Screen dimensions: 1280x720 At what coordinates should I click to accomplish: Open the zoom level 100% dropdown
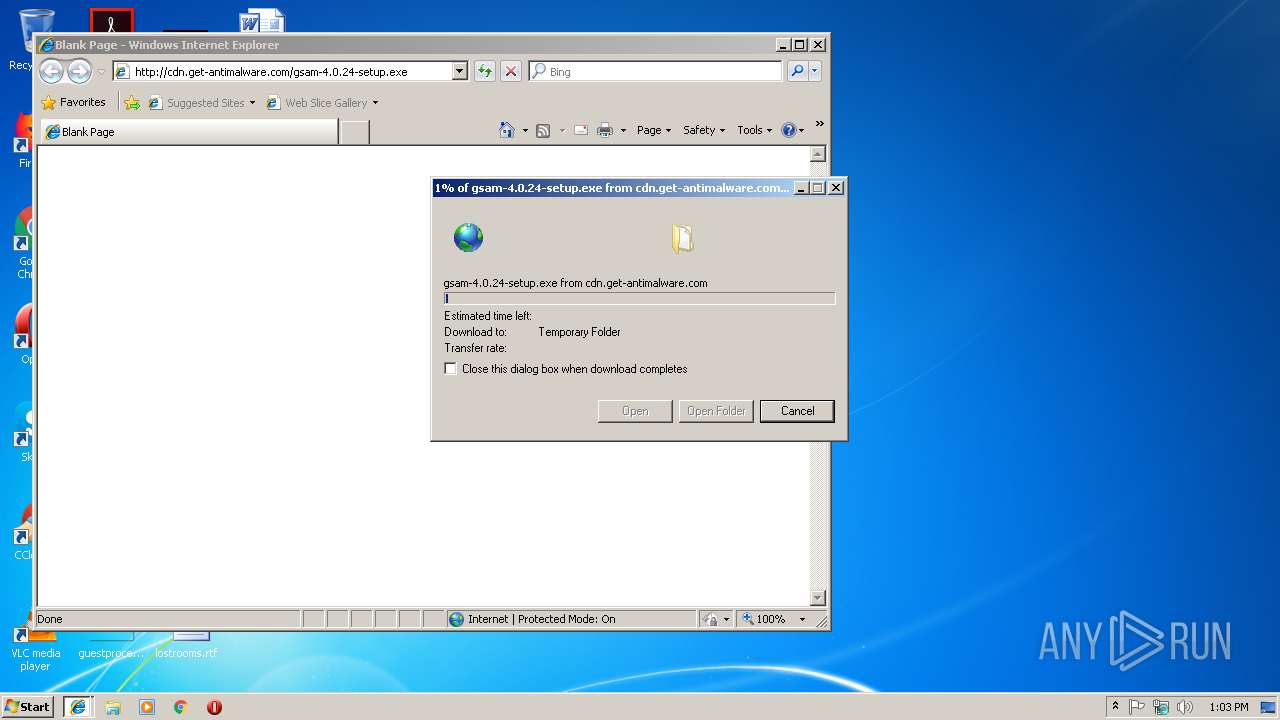802,619
